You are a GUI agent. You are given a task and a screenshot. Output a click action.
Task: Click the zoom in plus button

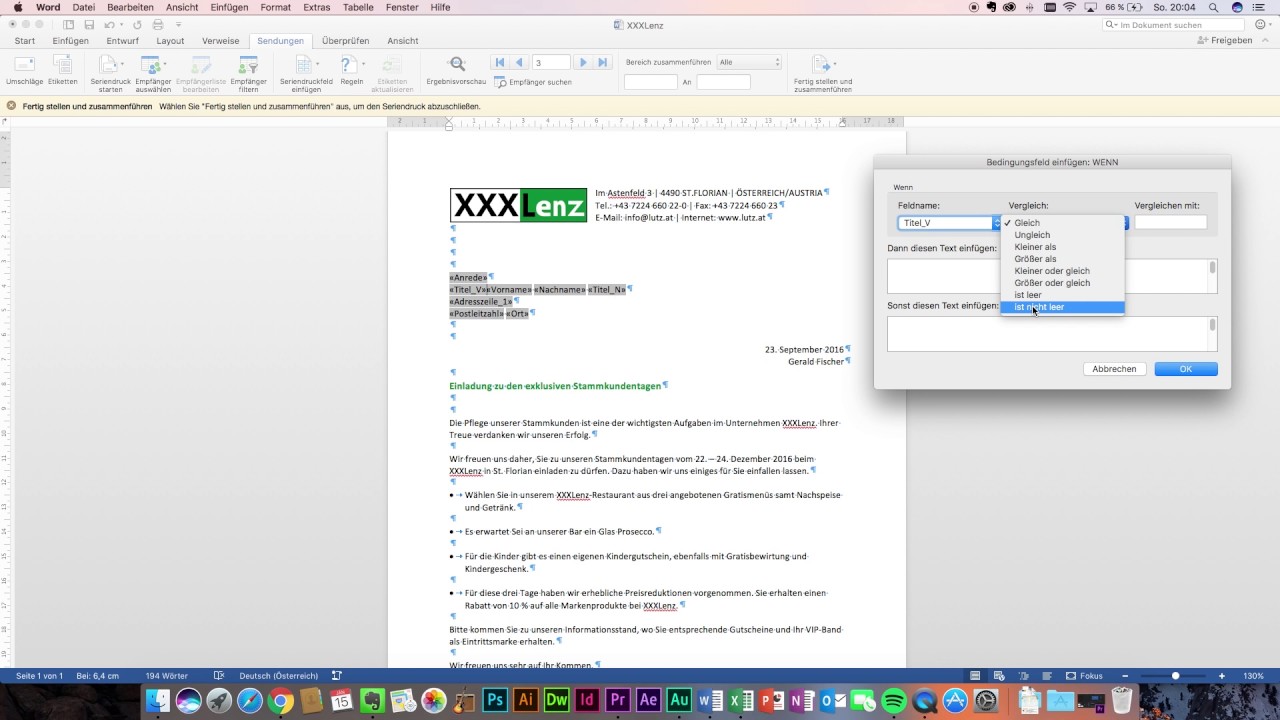point(1222,676)
